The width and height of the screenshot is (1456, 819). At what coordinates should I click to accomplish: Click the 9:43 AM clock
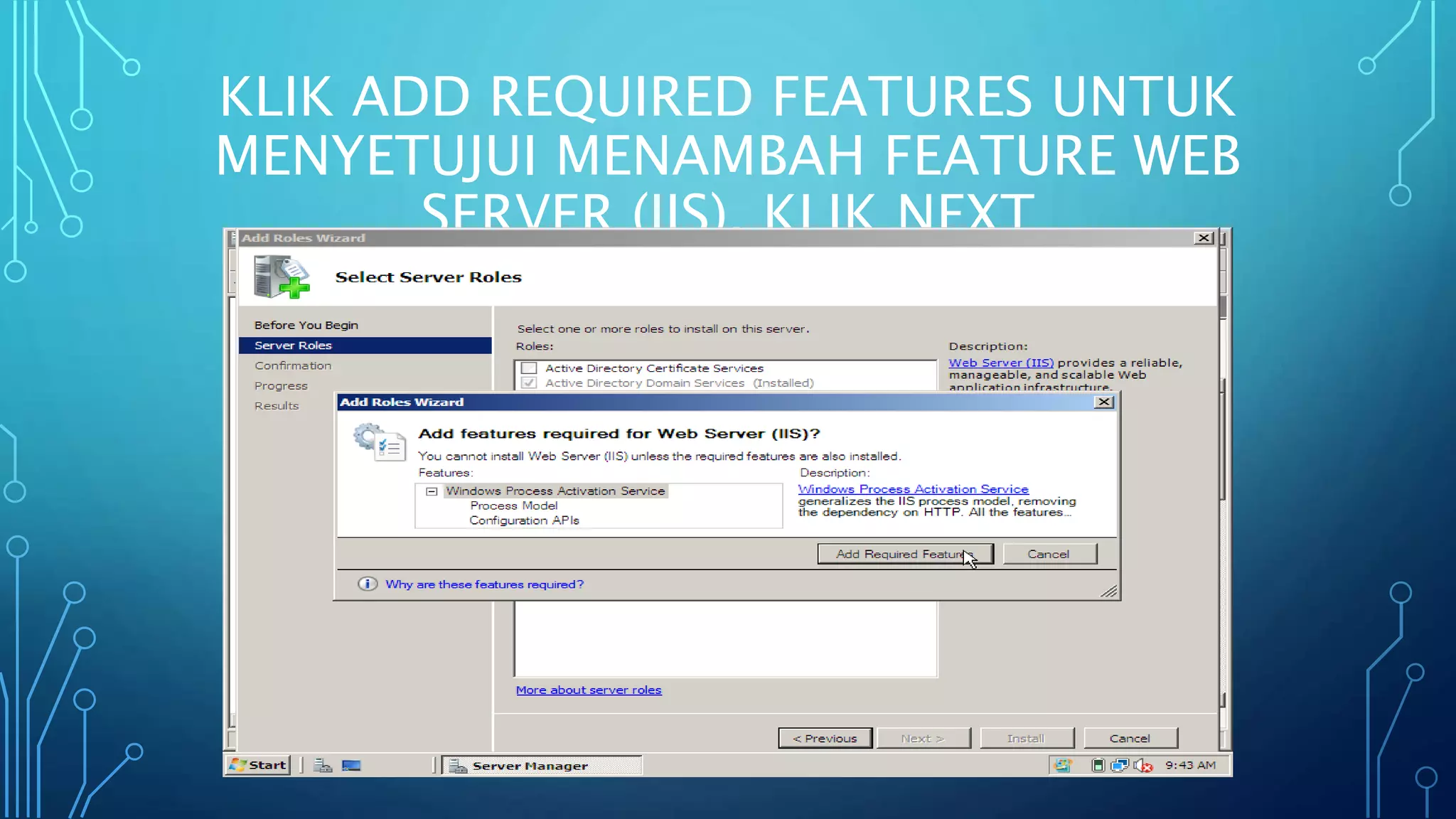[x=1190, y=765]
